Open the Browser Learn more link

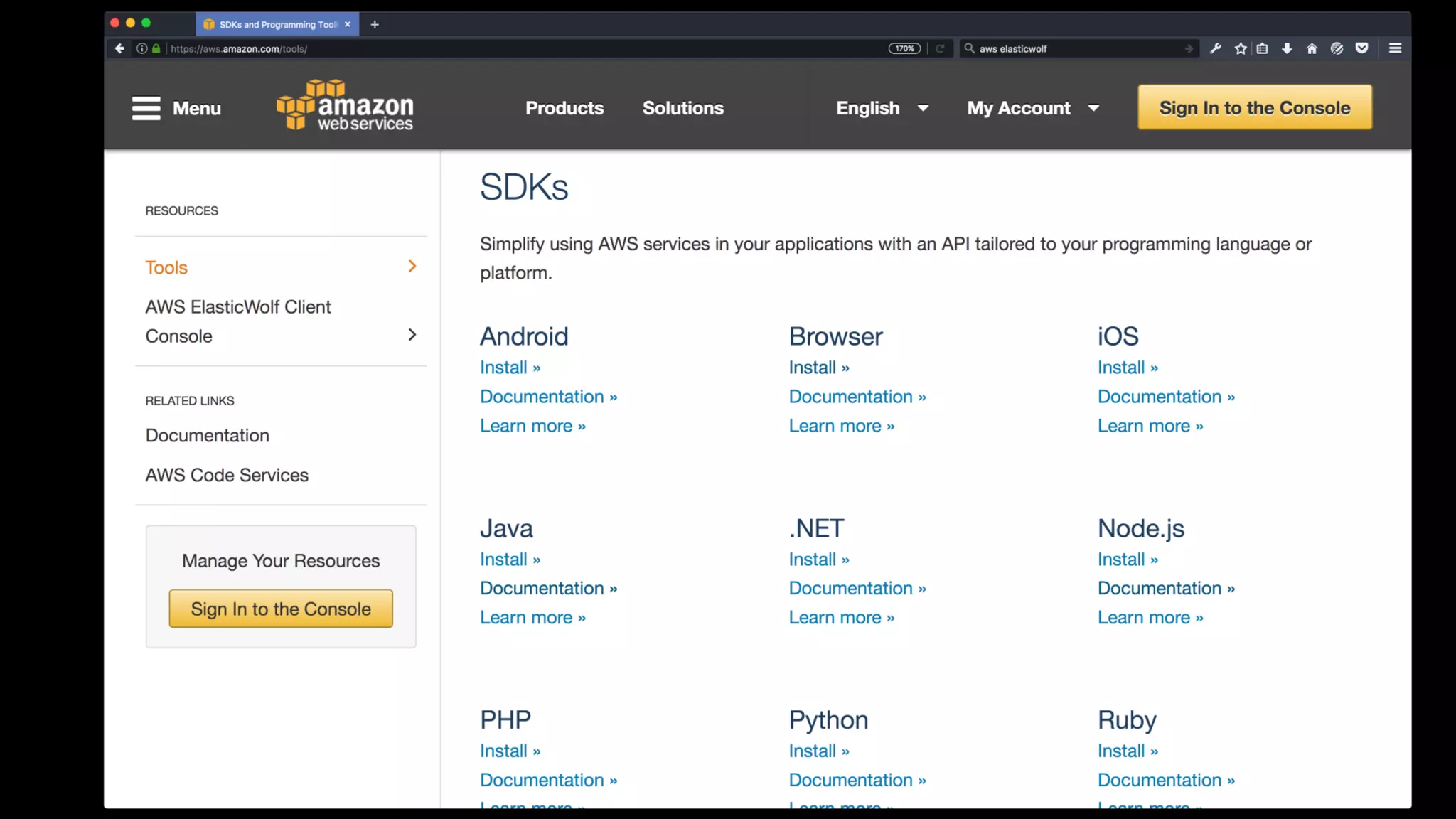[842, 426]
